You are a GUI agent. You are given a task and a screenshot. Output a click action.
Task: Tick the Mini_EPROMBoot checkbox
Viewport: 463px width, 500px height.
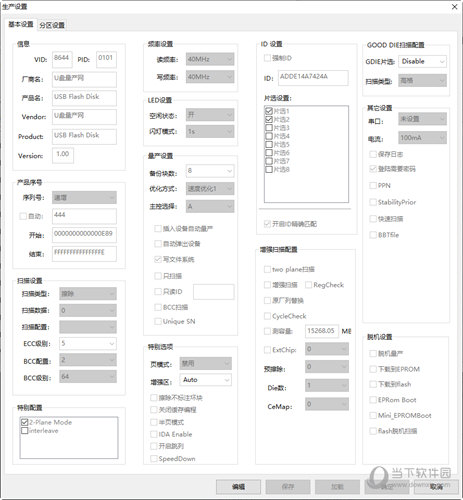coord(373,415)
